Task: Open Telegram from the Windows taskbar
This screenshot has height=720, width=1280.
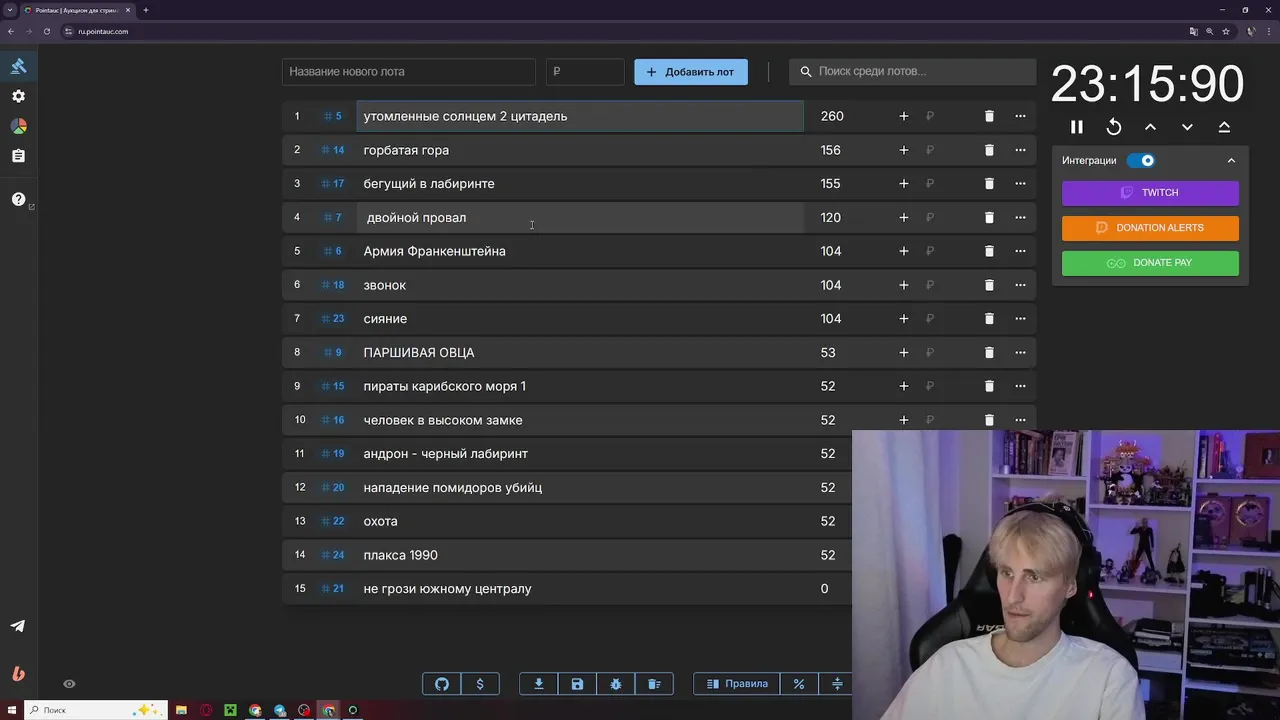Action: pyautogui.click(x=280, y=710)
